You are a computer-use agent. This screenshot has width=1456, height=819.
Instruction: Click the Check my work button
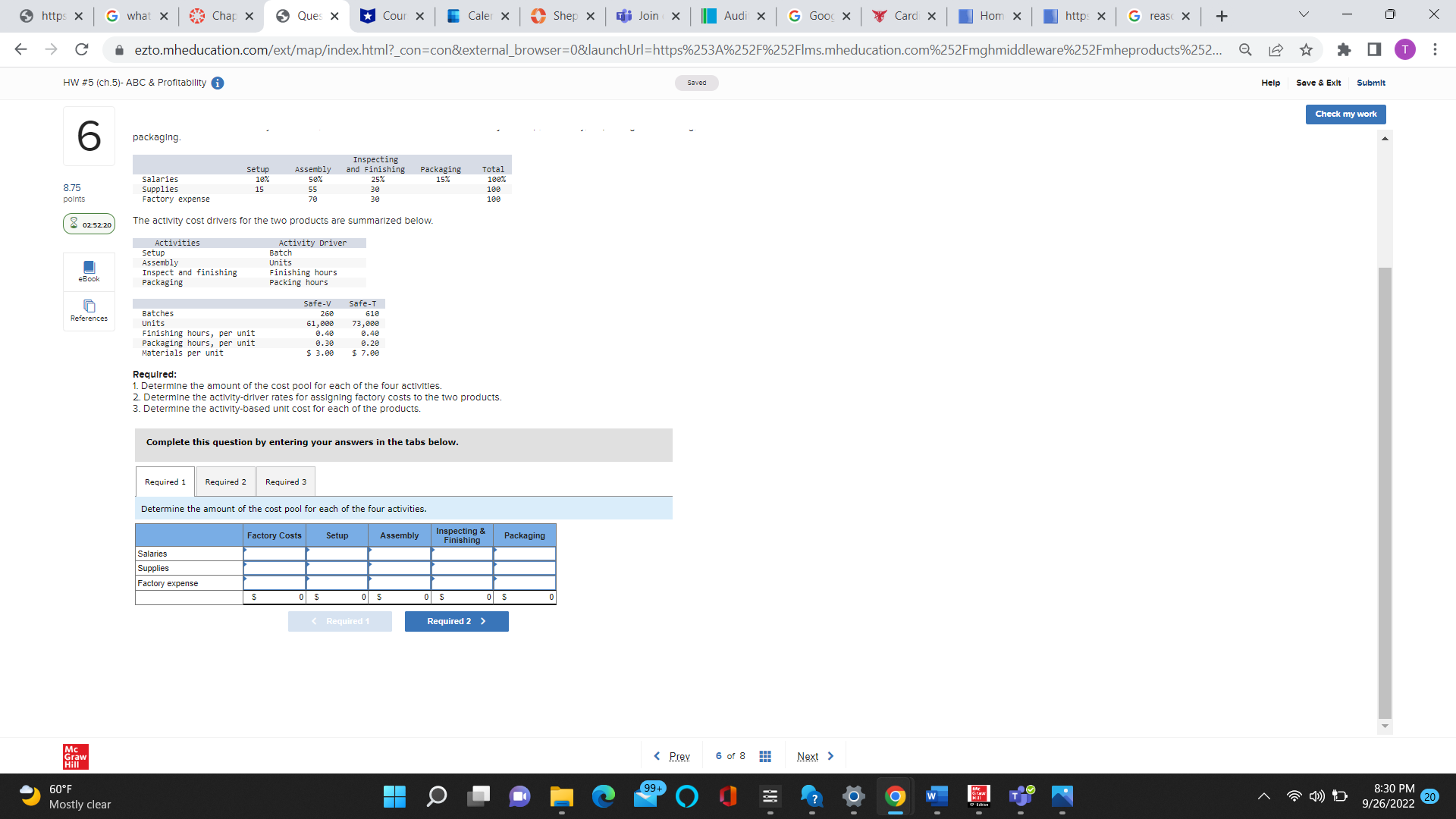click(x=1345, y=115)
